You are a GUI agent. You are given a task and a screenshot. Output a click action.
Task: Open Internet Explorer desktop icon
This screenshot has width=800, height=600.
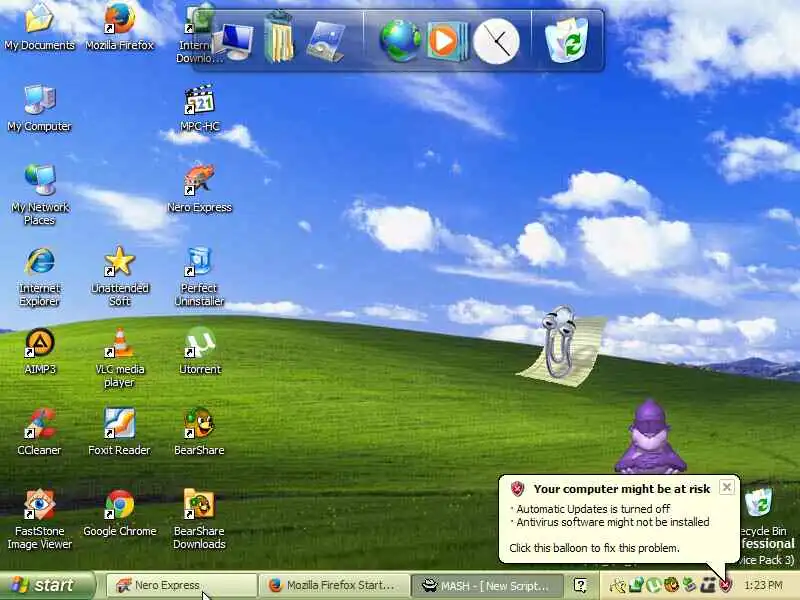point(39,277)
